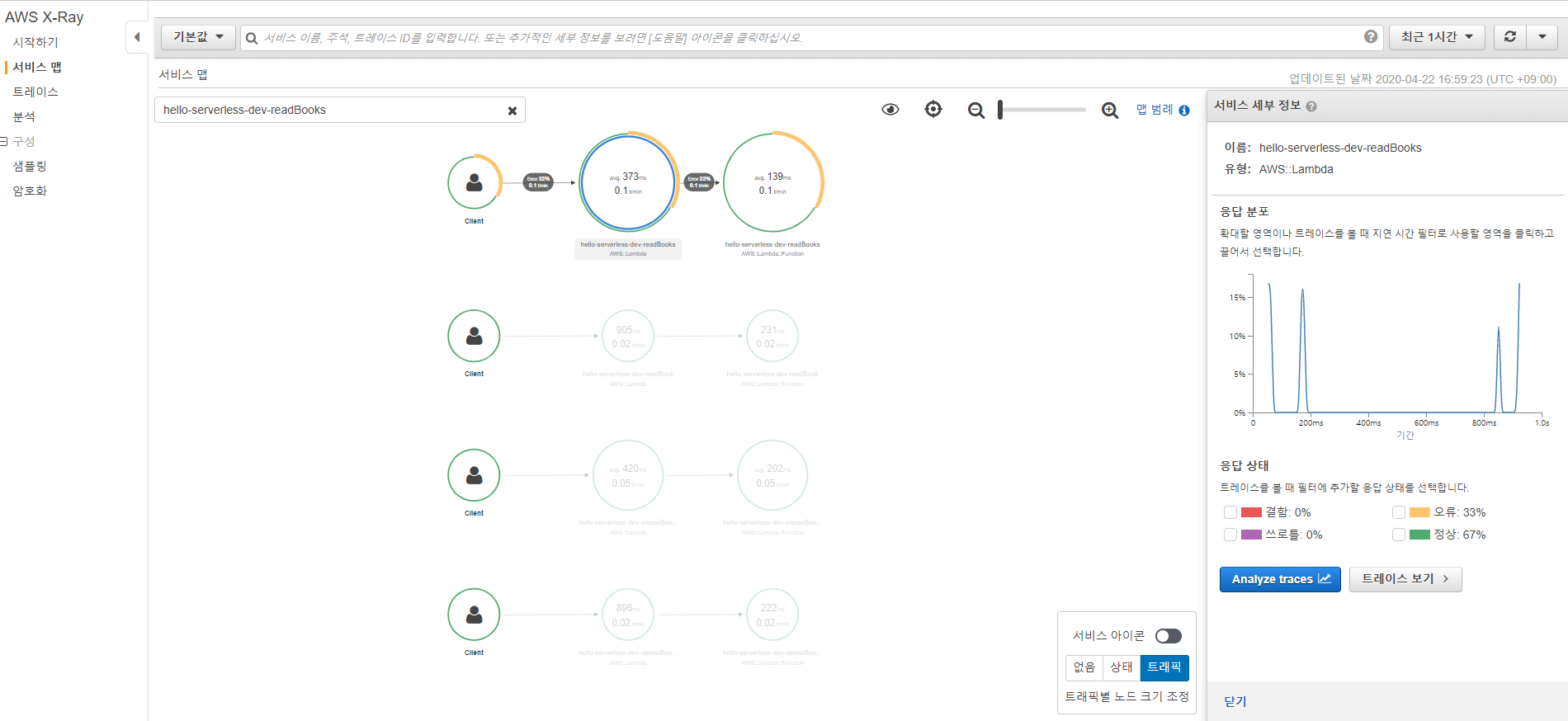Select the faded 905ms readBook node
This screenshot has width=1568, height=721.
click(628, 336)
